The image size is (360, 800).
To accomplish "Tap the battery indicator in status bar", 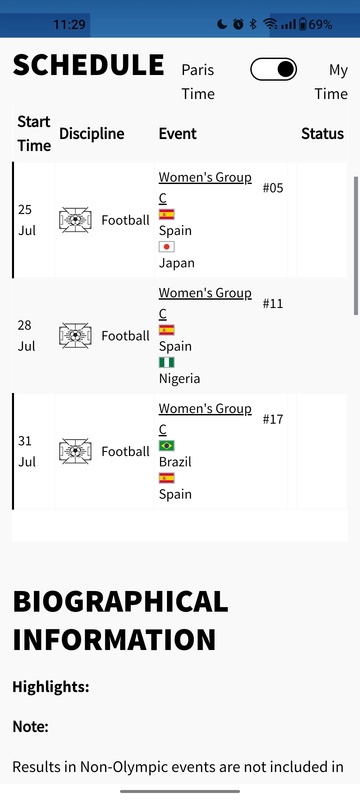I will (x=303, y=24).
